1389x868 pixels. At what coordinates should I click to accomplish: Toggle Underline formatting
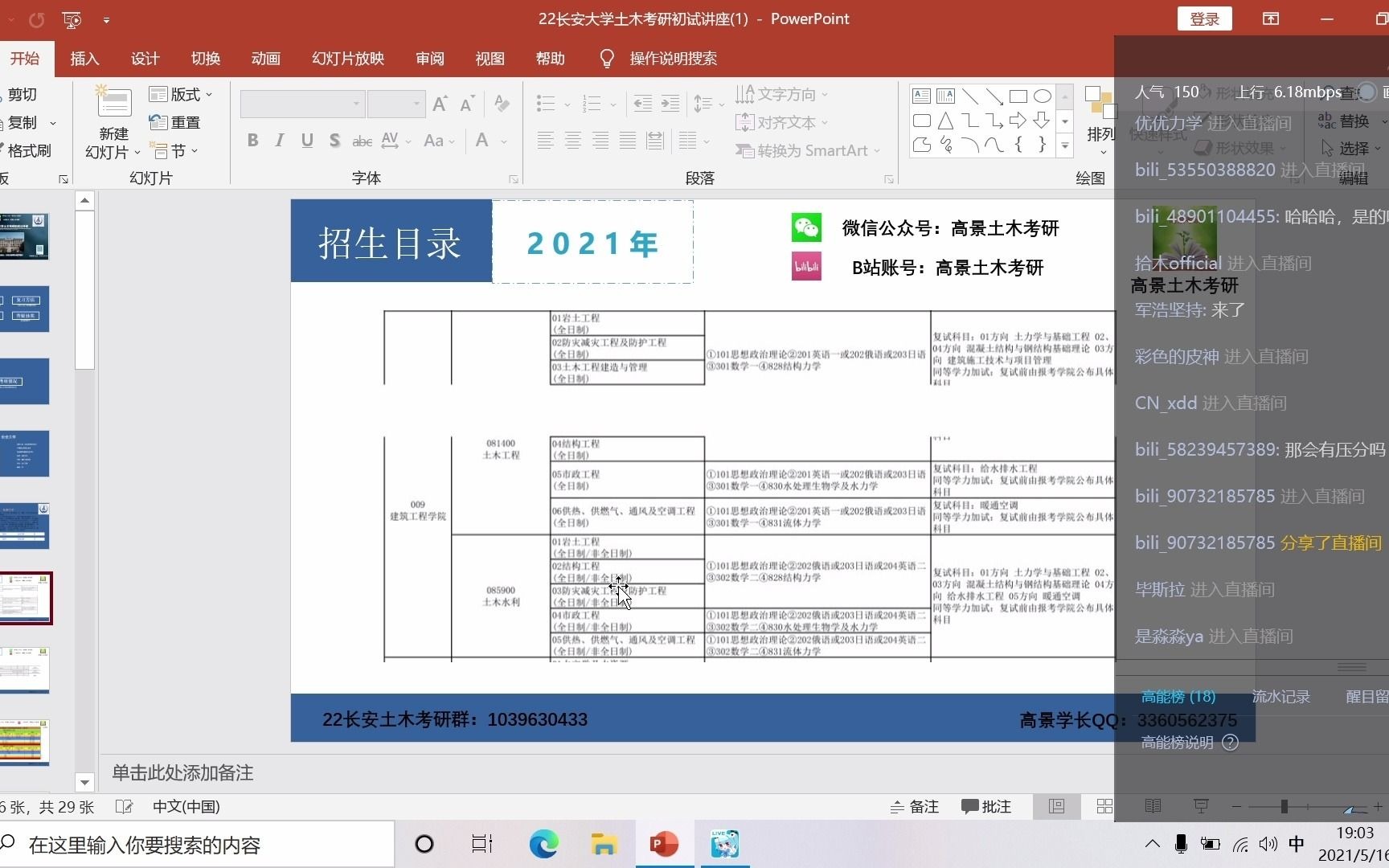307,141
